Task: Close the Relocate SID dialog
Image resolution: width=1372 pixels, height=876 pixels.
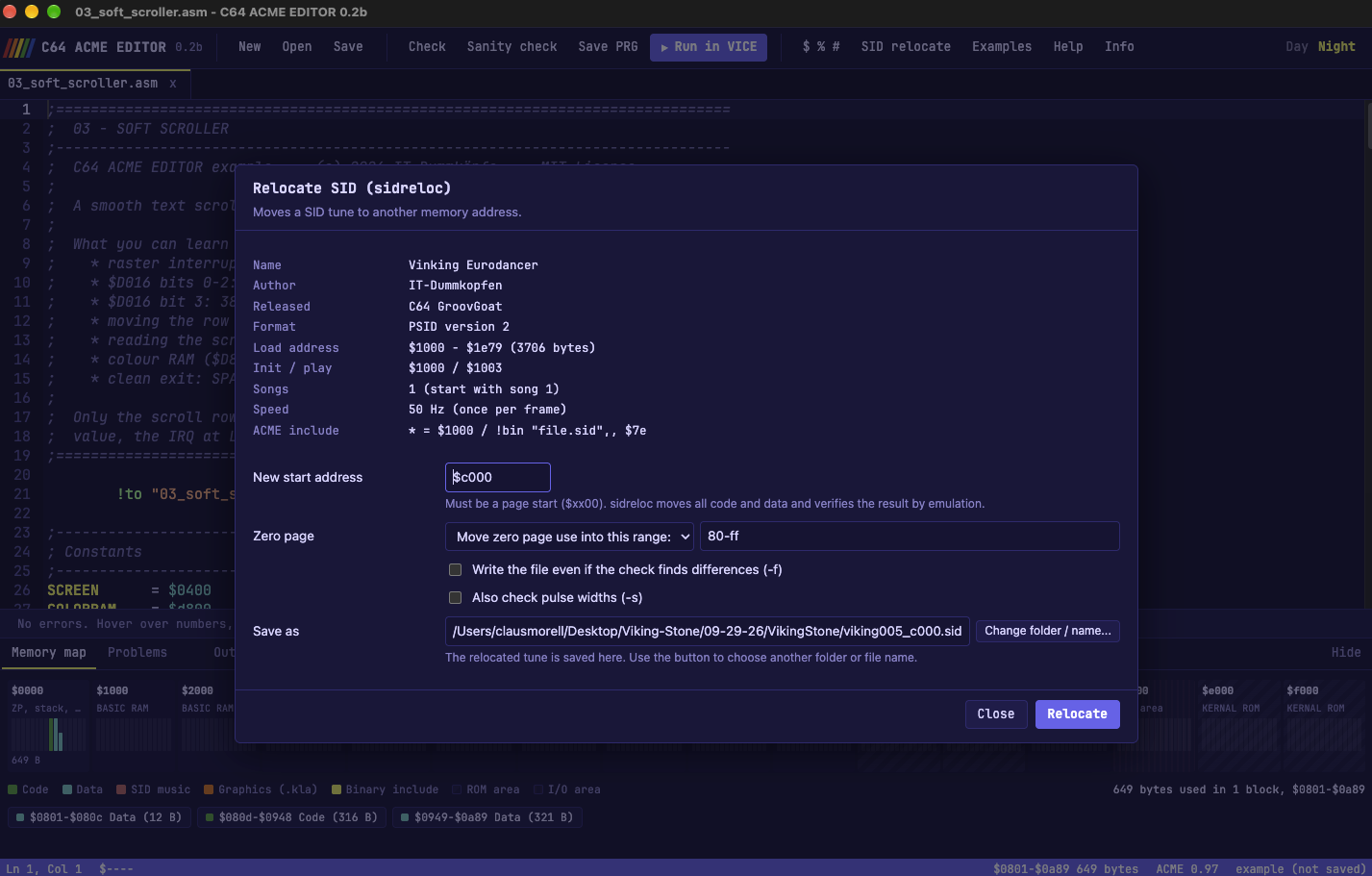Action: pyautogui.click(x=996, y=714)
